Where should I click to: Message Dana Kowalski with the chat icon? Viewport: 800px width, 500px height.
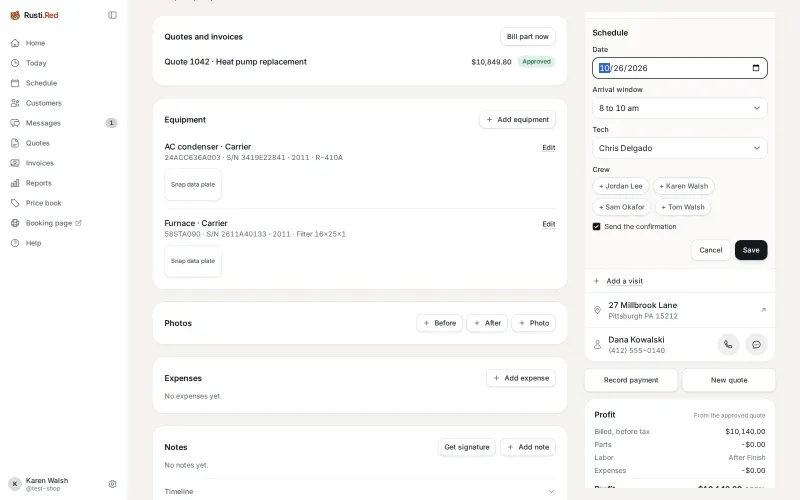(x=756, y=344)
